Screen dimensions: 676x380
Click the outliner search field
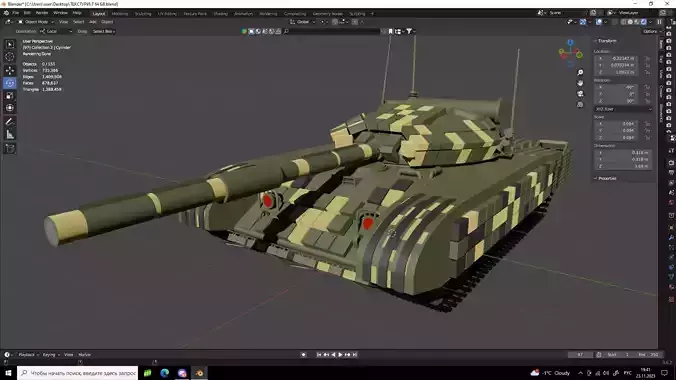coord(332,31)
